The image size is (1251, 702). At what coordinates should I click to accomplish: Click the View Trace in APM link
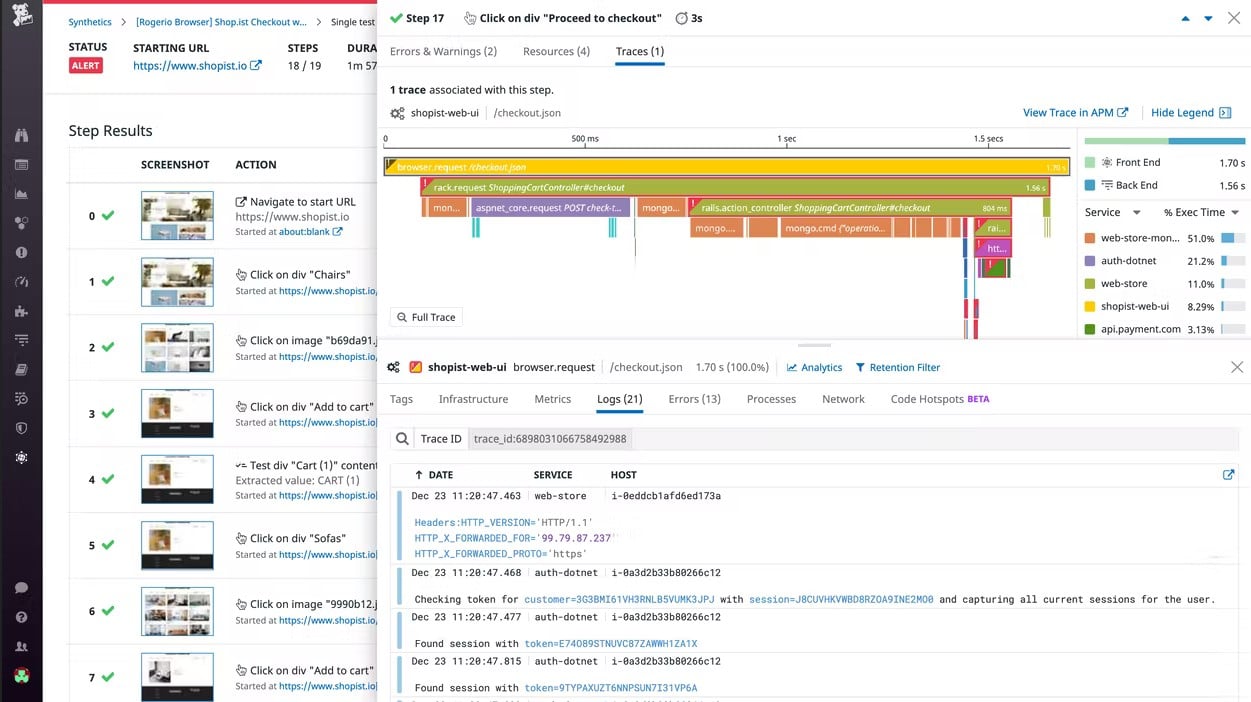tap(1075, 113)
